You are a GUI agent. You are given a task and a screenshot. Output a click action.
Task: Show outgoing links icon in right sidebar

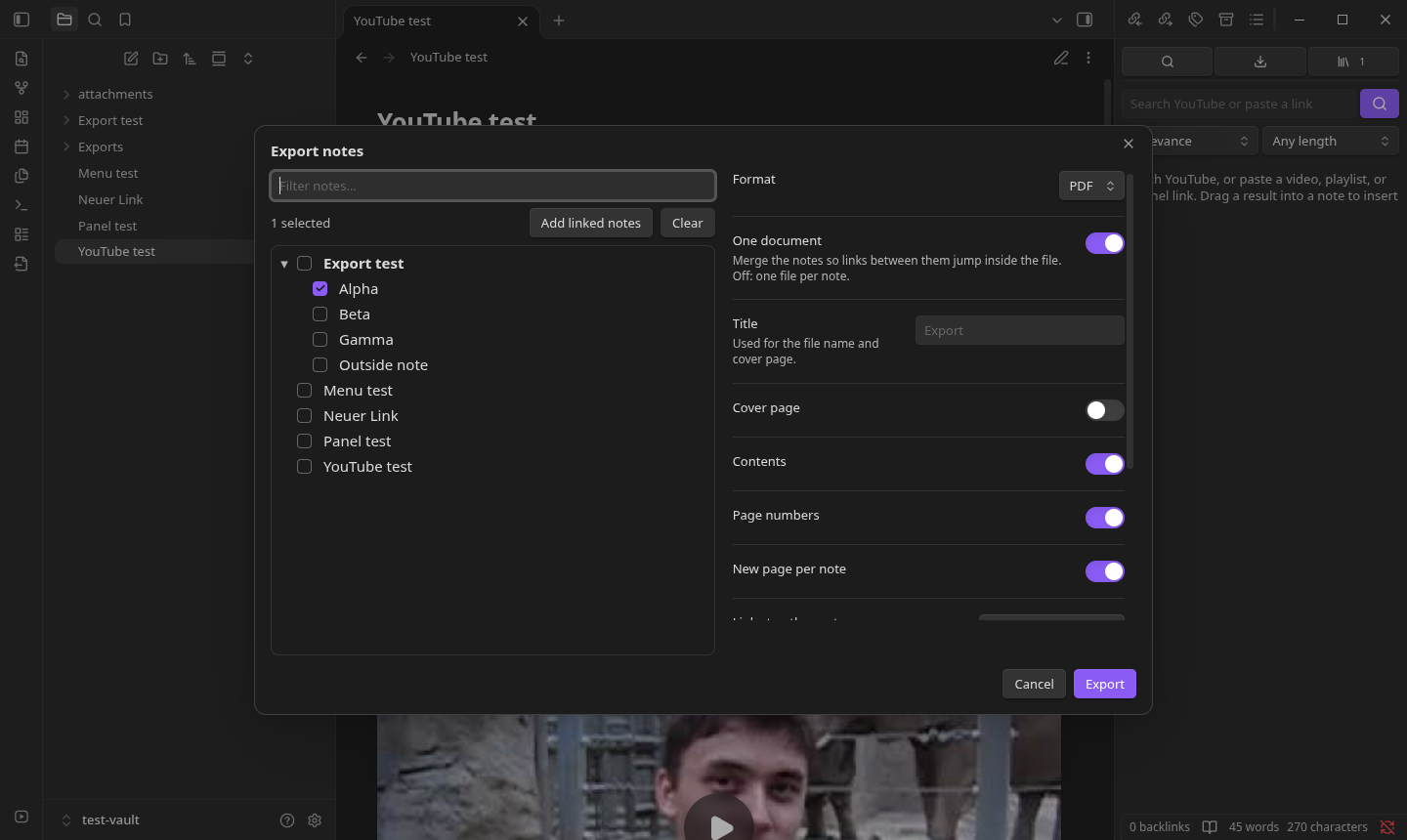coord(1165,20)
